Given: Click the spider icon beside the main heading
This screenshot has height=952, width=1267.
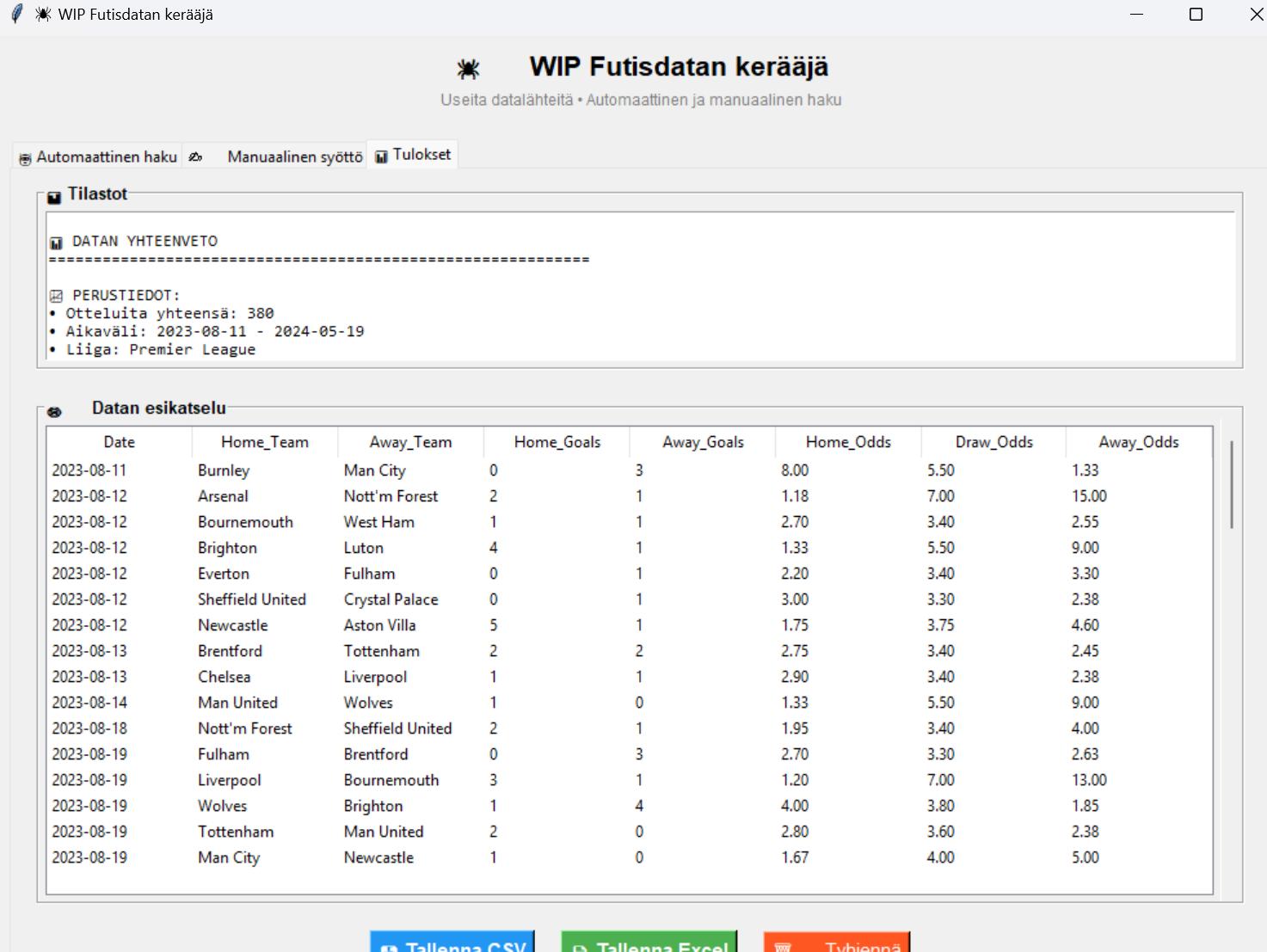Looking at the screenshot, I should point(468,69).
